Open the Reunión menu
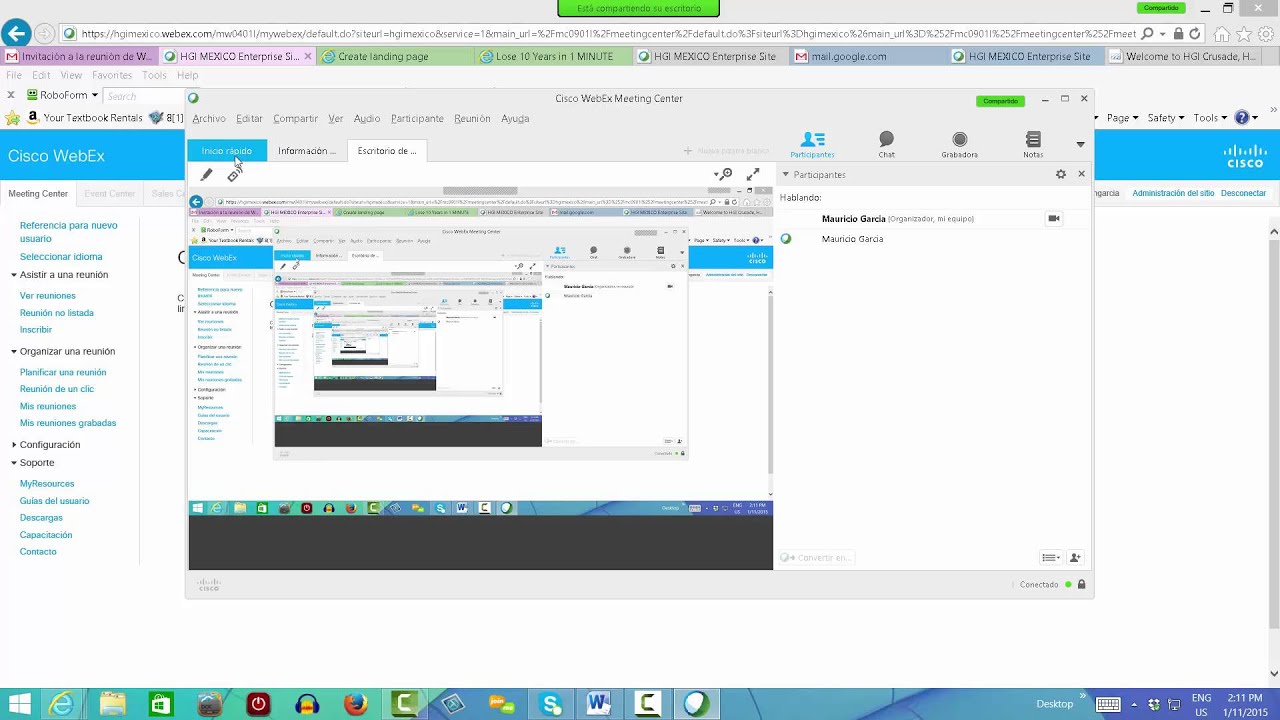Viewport: 1280px width, 720px height. tap(472, 118)
